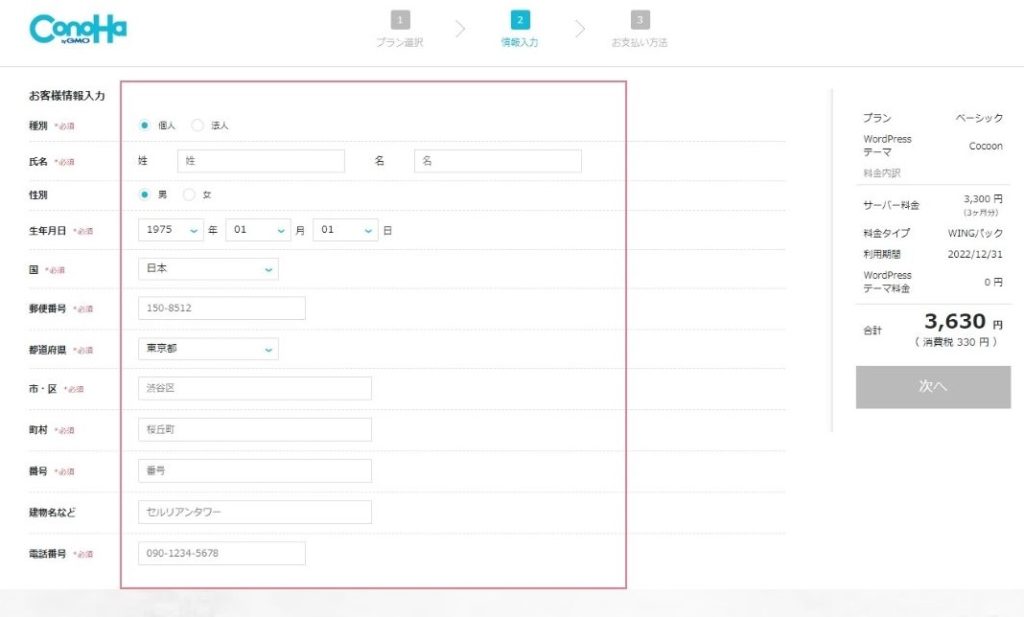Click the 建物名など building name field
The width and height of the screenshot is (1024, 617).
click(254, 512)
